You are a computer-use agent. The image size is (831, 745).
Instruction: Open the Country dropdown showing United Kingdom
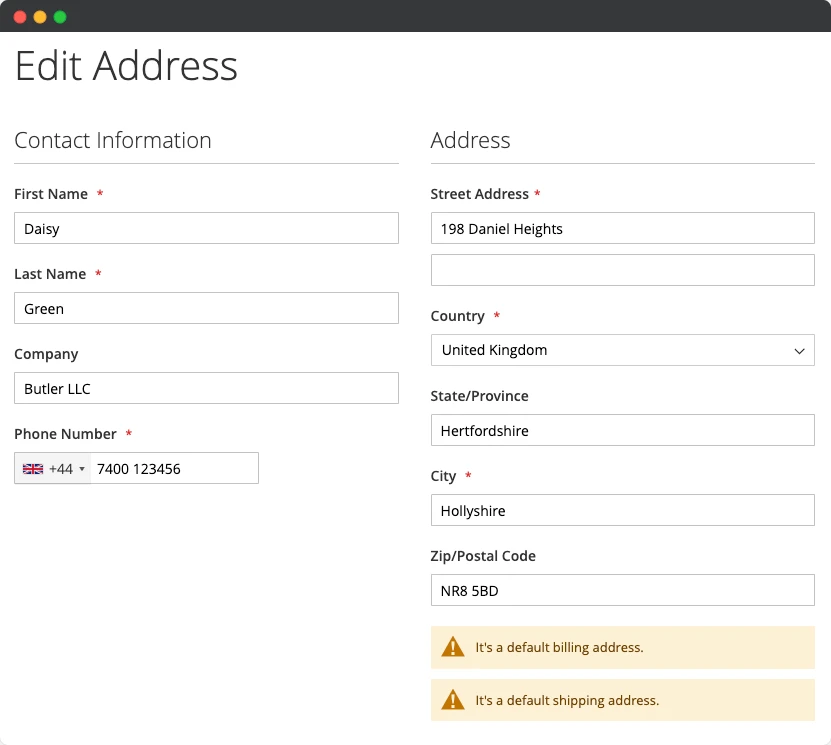(x=622, y=350)
